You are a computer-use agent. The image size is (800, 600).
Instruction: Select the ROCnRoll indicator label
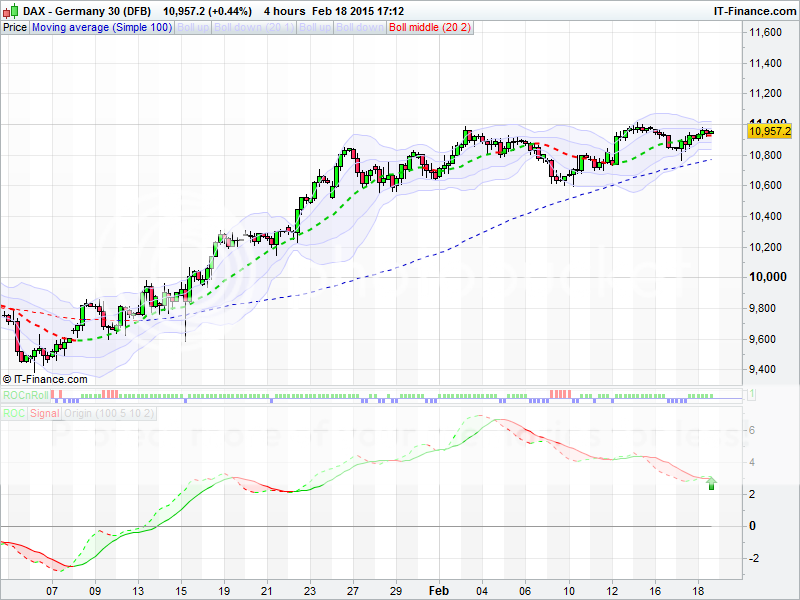click(x=24, y=397)
